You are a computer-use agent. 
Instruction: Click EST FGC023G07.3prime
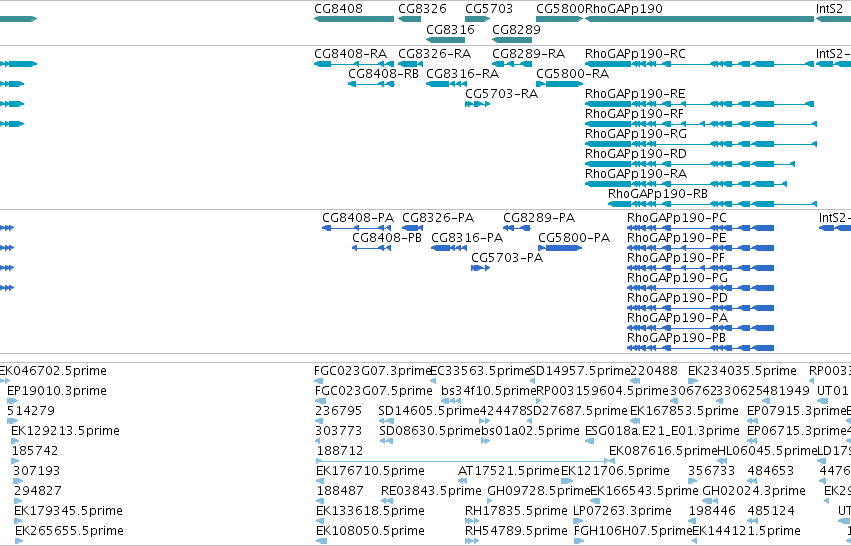[x=319, y=381]
